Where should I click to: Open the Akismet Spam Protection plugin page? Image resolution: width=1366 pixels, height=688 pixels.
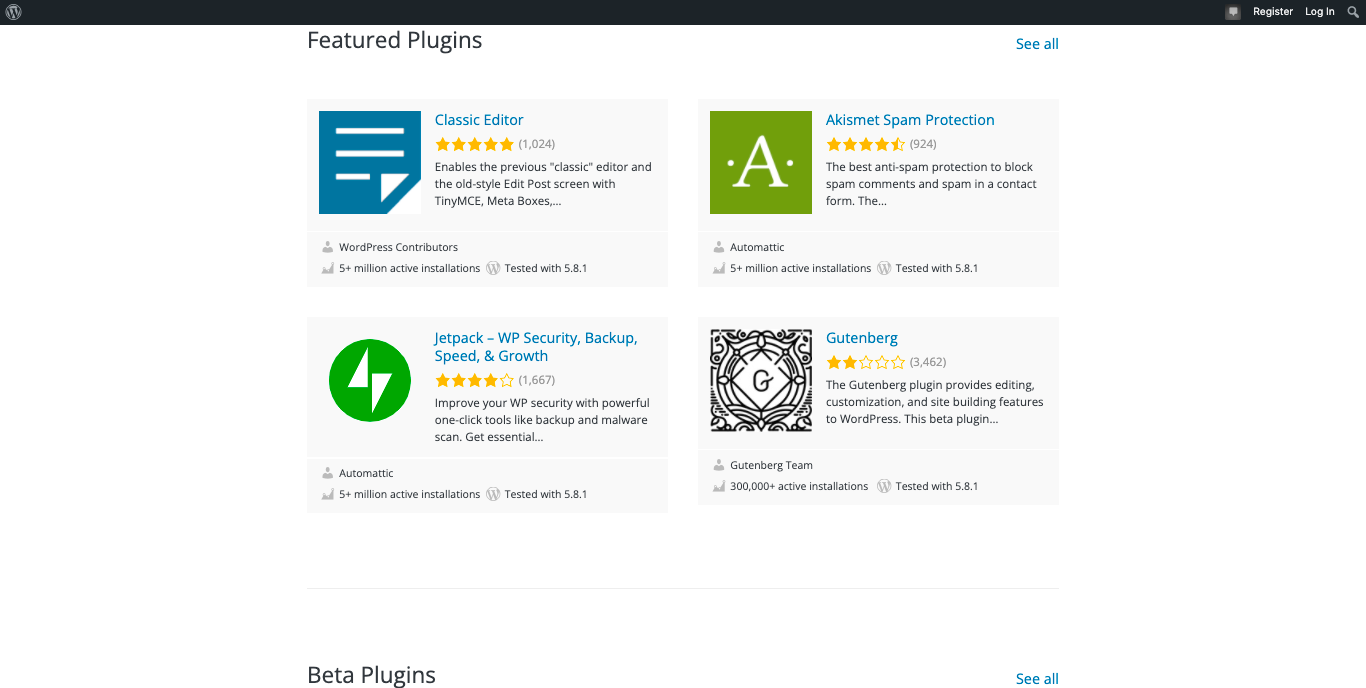pos(909,119)
